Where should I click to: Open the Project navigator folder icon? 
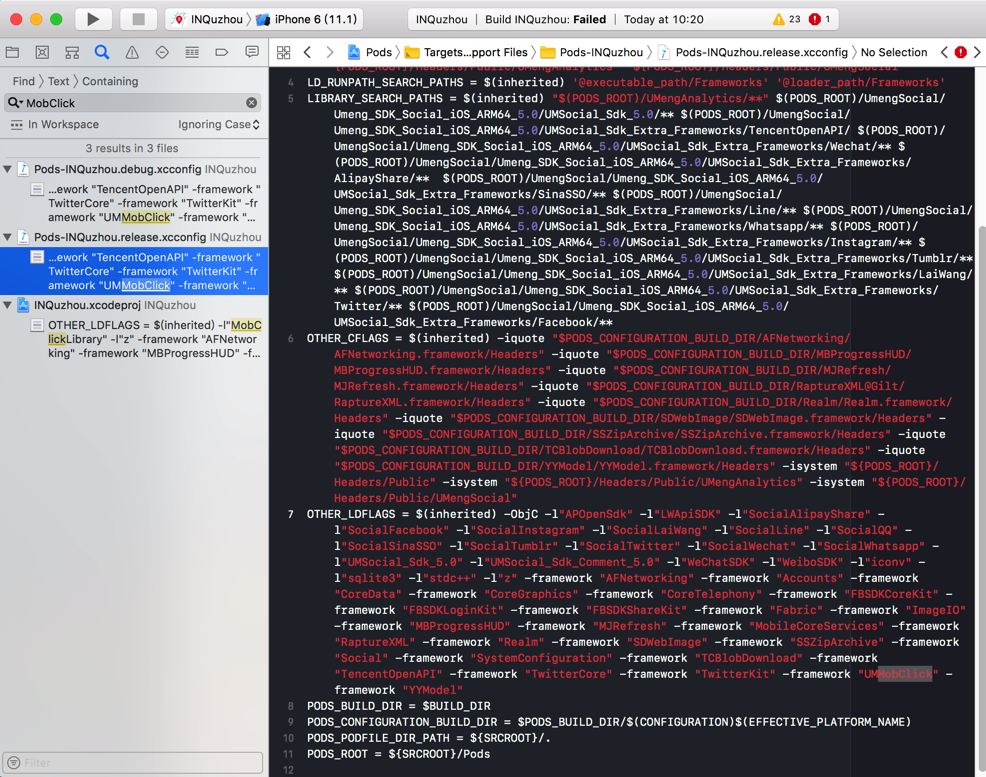13,52
